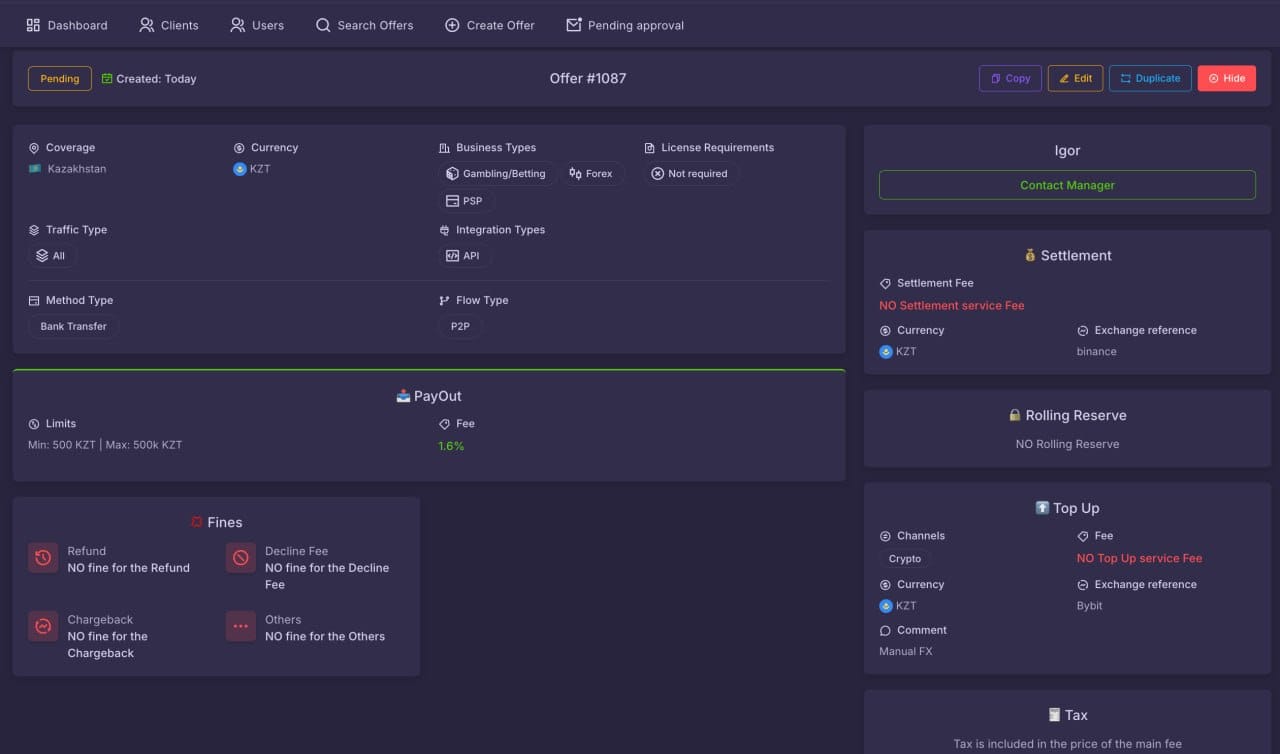Click the Chargeback fine icon
The width and height of the screenshot is (1280, 754).
click(43, 627)
